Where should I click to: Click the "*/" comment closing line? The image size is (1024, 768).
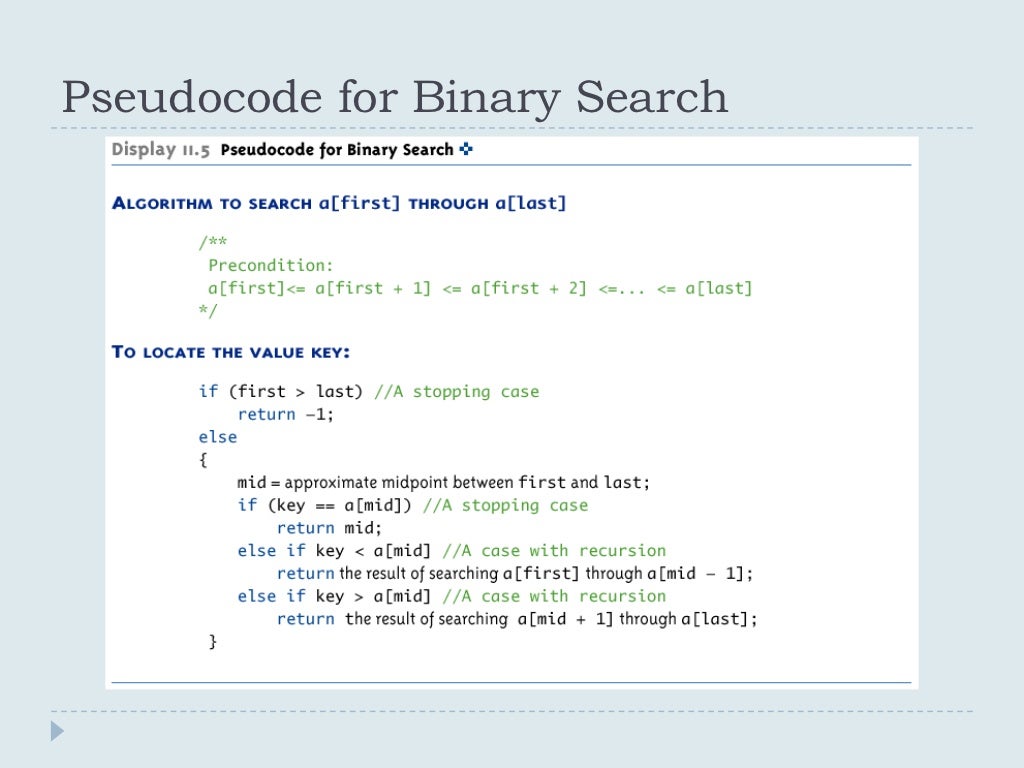[208, 310]
